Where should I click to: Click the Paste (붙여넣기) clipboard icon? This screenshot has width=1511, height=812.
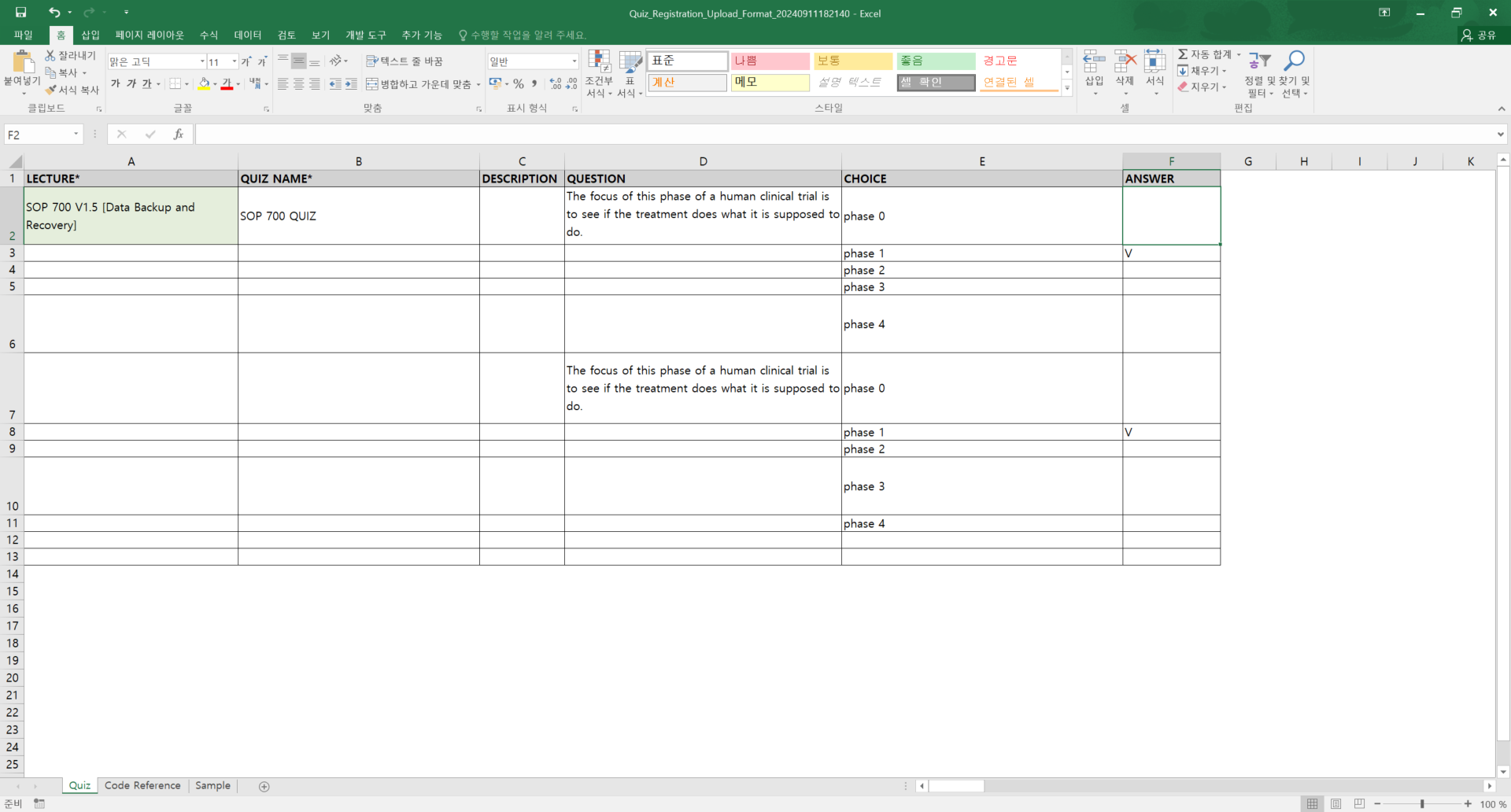pyautogui.click(x=22, y=65)
